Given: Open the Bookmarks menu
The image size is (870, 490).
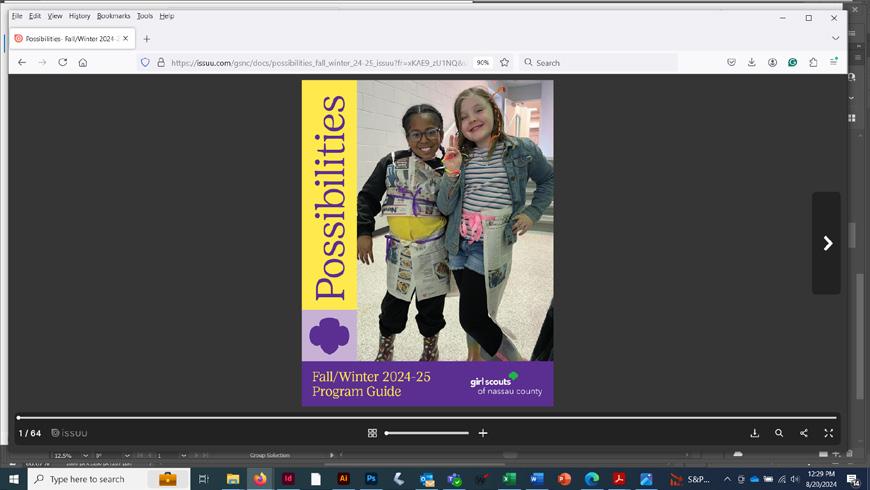Looking at the screenshot, I should point(113,16).
